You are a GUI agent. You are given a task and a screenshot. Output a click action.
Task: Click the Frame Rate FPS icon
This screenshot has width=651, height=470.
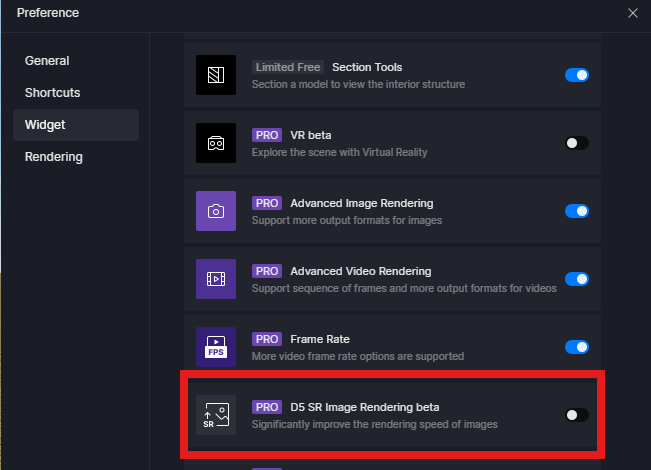coord(216,347)
